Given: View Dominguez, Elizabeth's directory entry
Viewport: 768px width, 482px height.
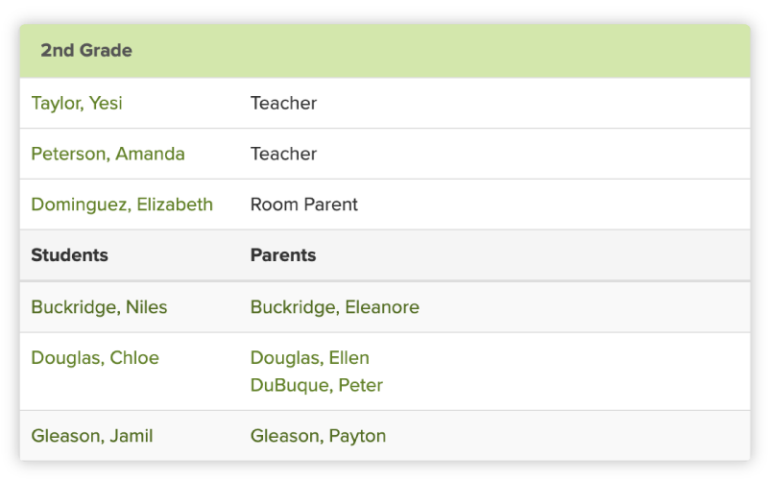Looking at the screenshot, I should [122, 205].
